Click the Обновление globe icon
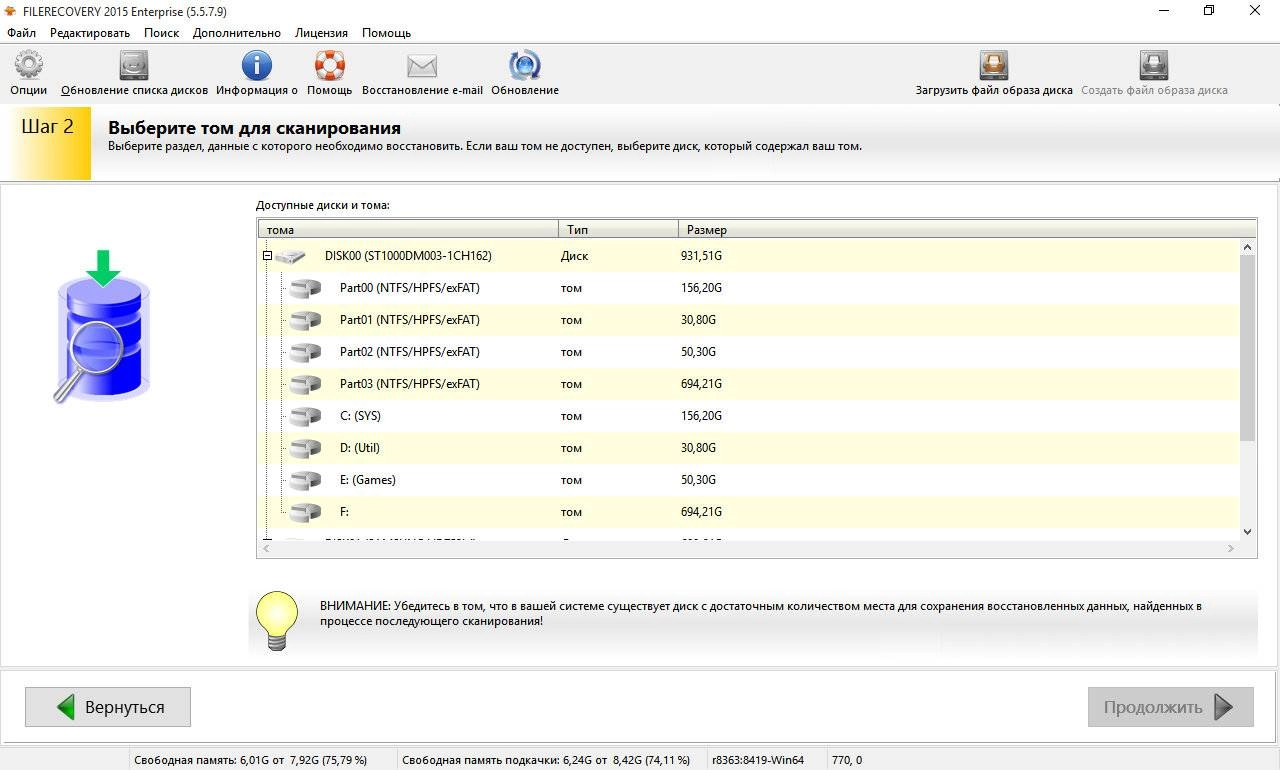The width and height of the screenshot is (1280, 770). [x=525, y=66]
